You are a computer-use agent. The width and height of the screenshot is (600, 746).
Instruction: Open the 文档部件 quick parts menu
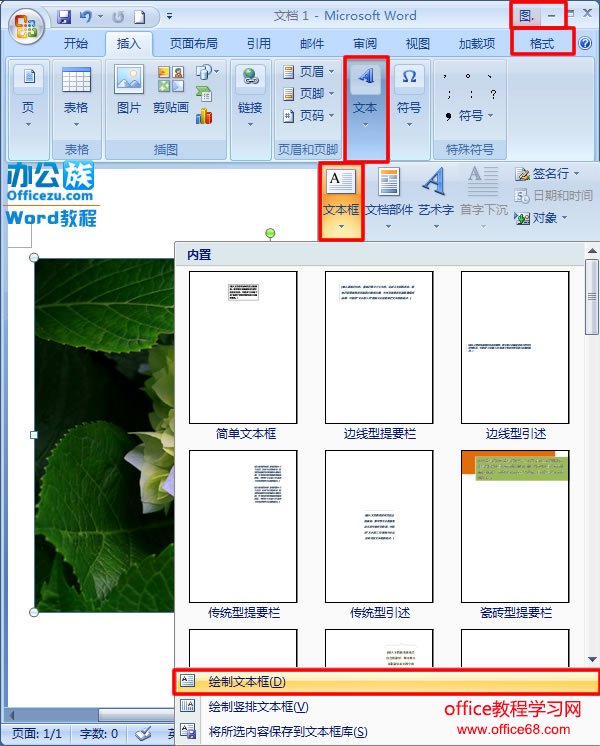tap(389, 197)
